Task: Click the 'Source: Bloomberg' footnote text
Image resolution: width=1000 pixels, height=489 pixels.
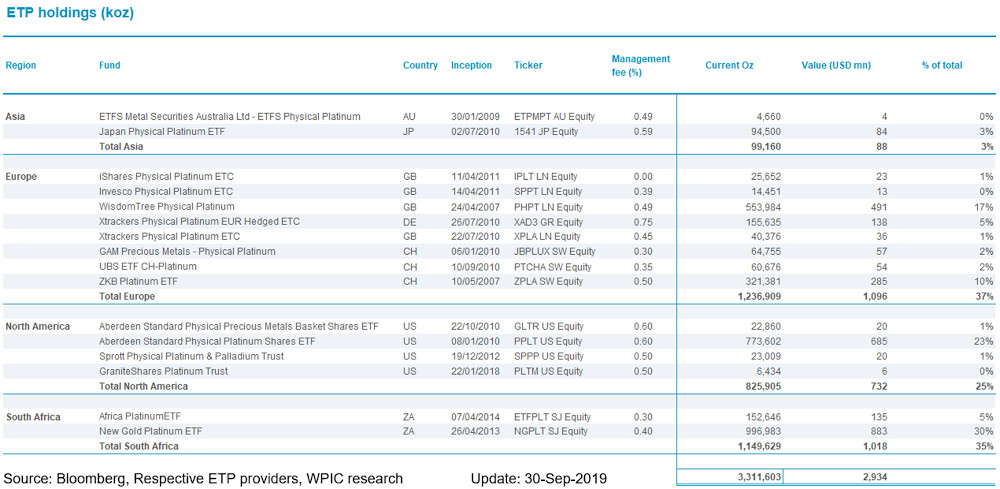Action: pyautogui.click(x=203, y=479)
